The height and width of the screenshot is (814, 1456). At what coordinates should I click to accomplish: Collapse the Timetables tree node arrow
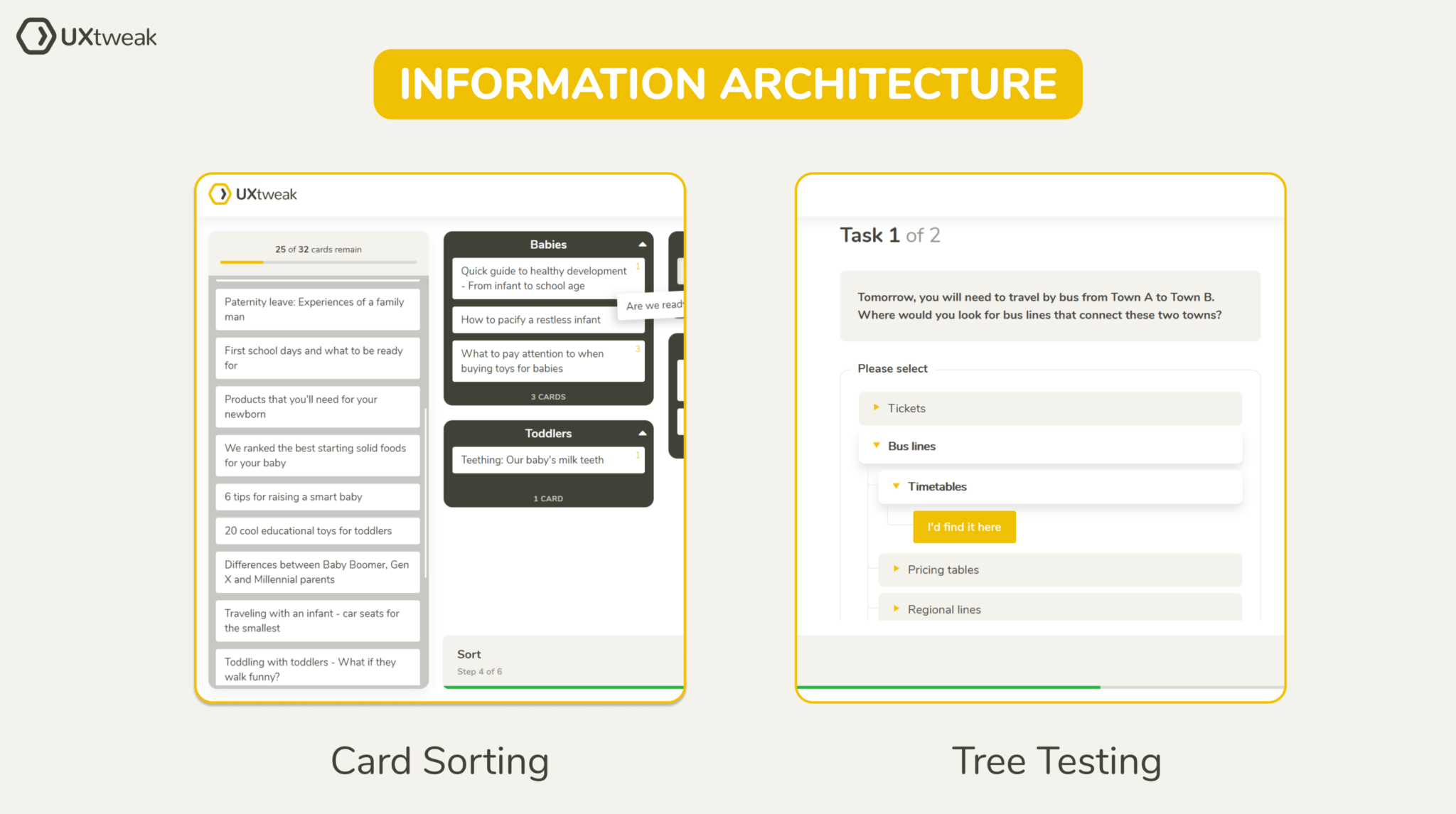(896, 486)
